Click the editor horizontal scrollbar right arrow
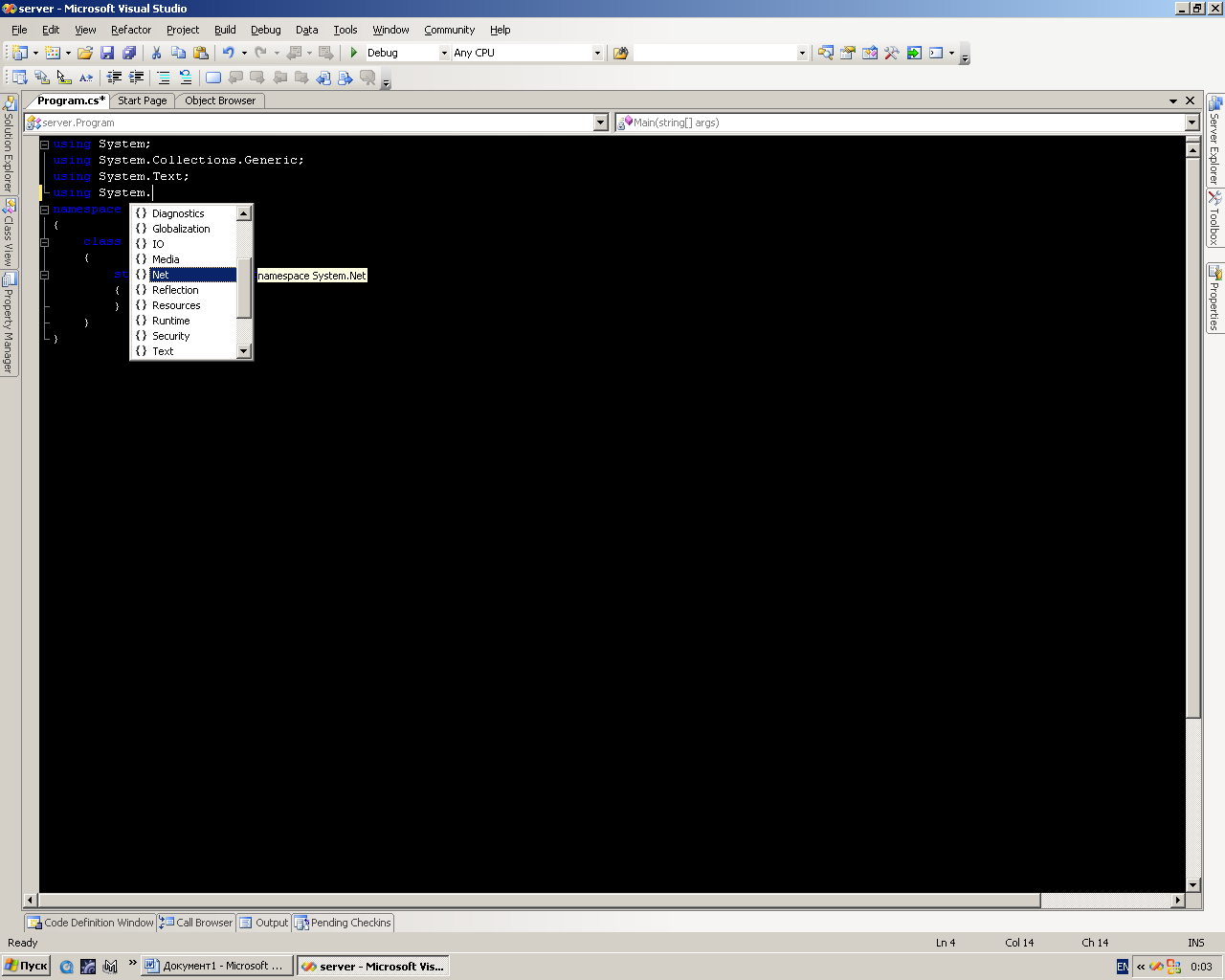Image resolution: width=1225 pixels, height=980 pixels. (1178, 901)
